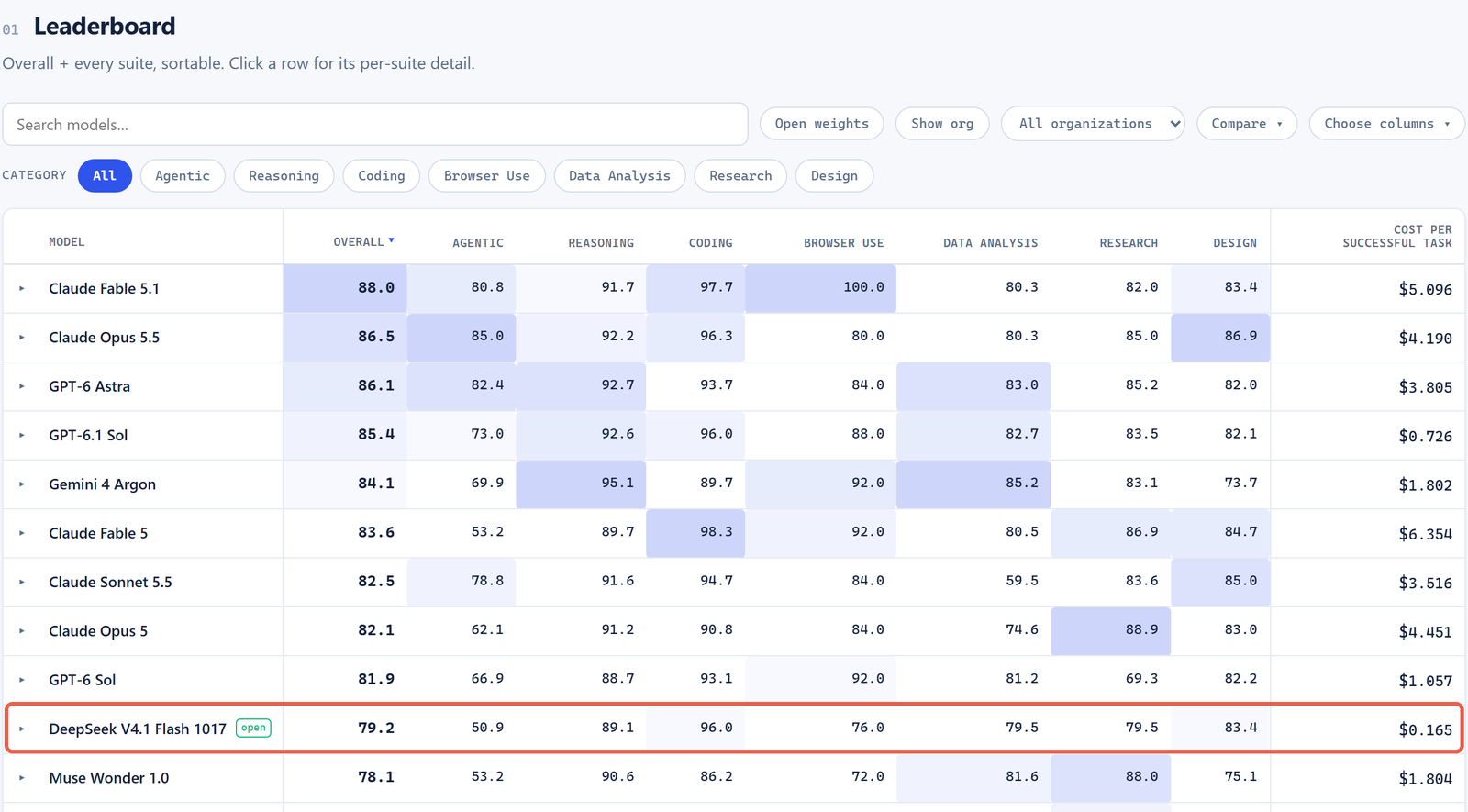The image size is (1468, 812).
Task: Select the Design category filter
Action: (x=834, y=175)
